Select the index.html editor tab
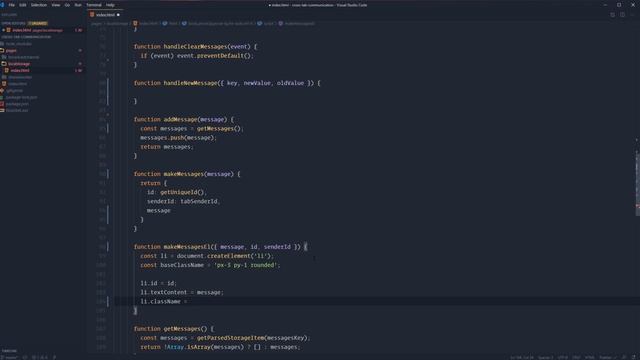The width and height of the screenshot is (640, 360). tap(105, 15)
